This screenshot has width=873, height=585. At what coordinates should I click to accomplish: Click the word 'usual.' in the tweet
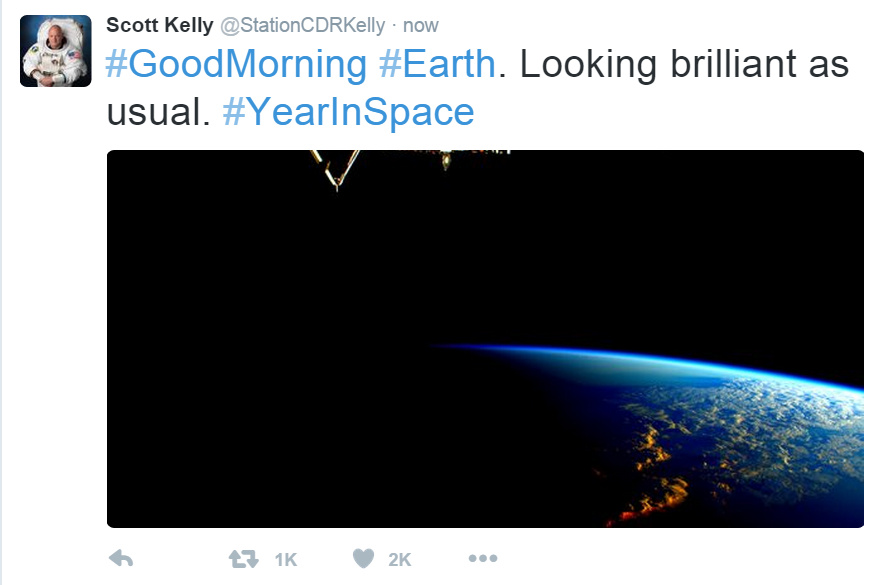coord(159,112)
